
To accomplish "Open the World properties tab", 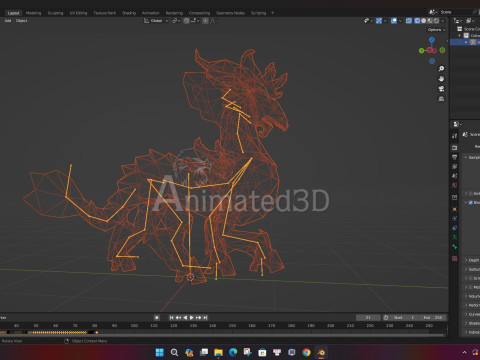I will tap(455, 185).
